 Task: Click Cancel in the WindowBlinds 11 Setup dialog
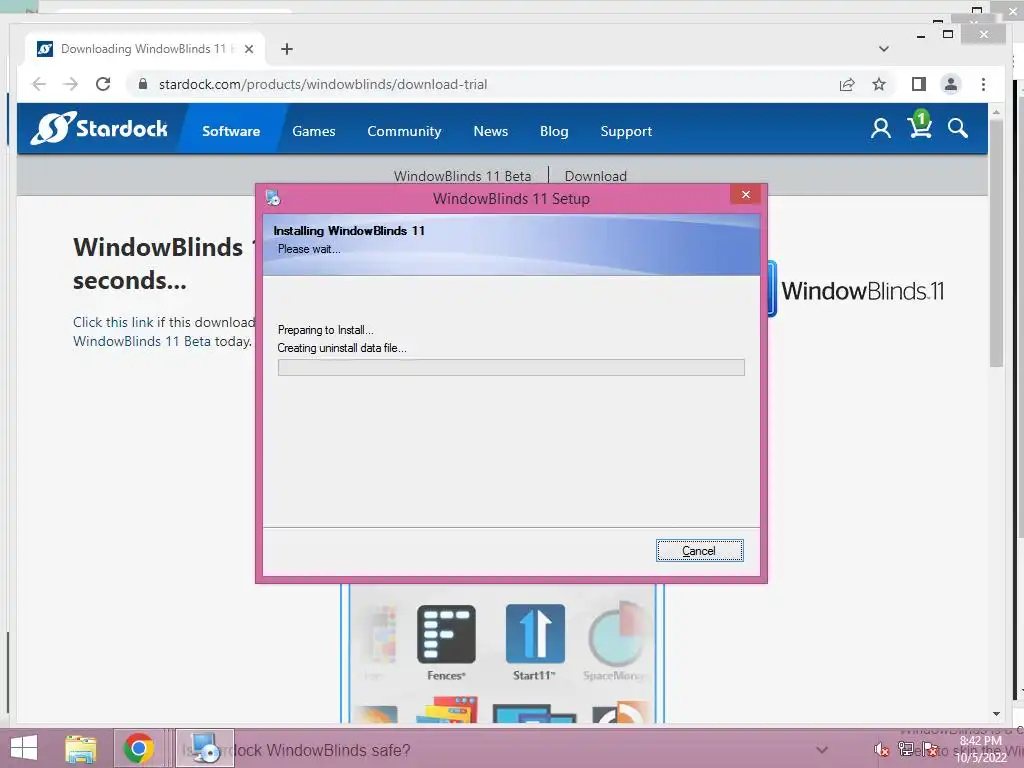pyautogui.click(x=699, y=551)
